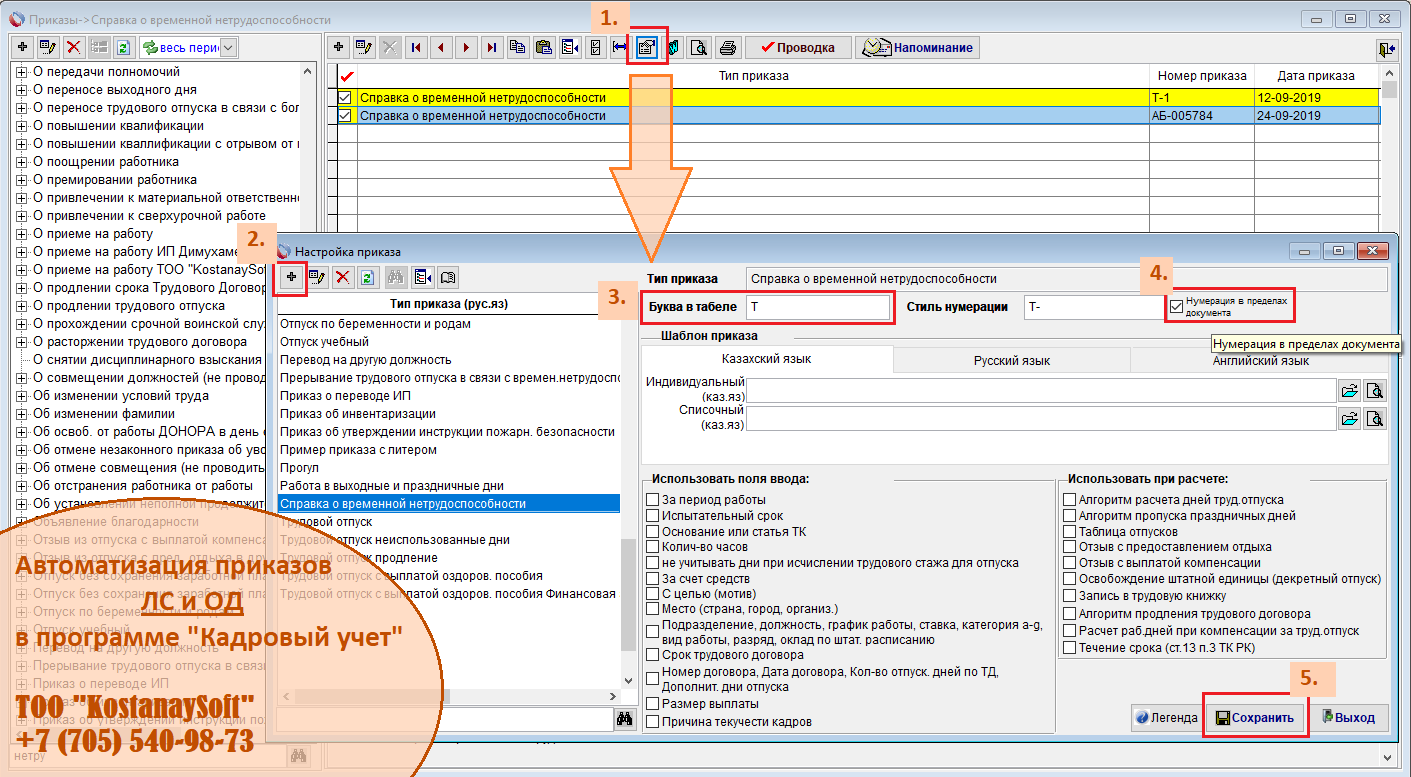Go to previous record in orders toolbar
Viewport: 1411px width, 777px height.
pyautogui.click(x=440, y=47)
